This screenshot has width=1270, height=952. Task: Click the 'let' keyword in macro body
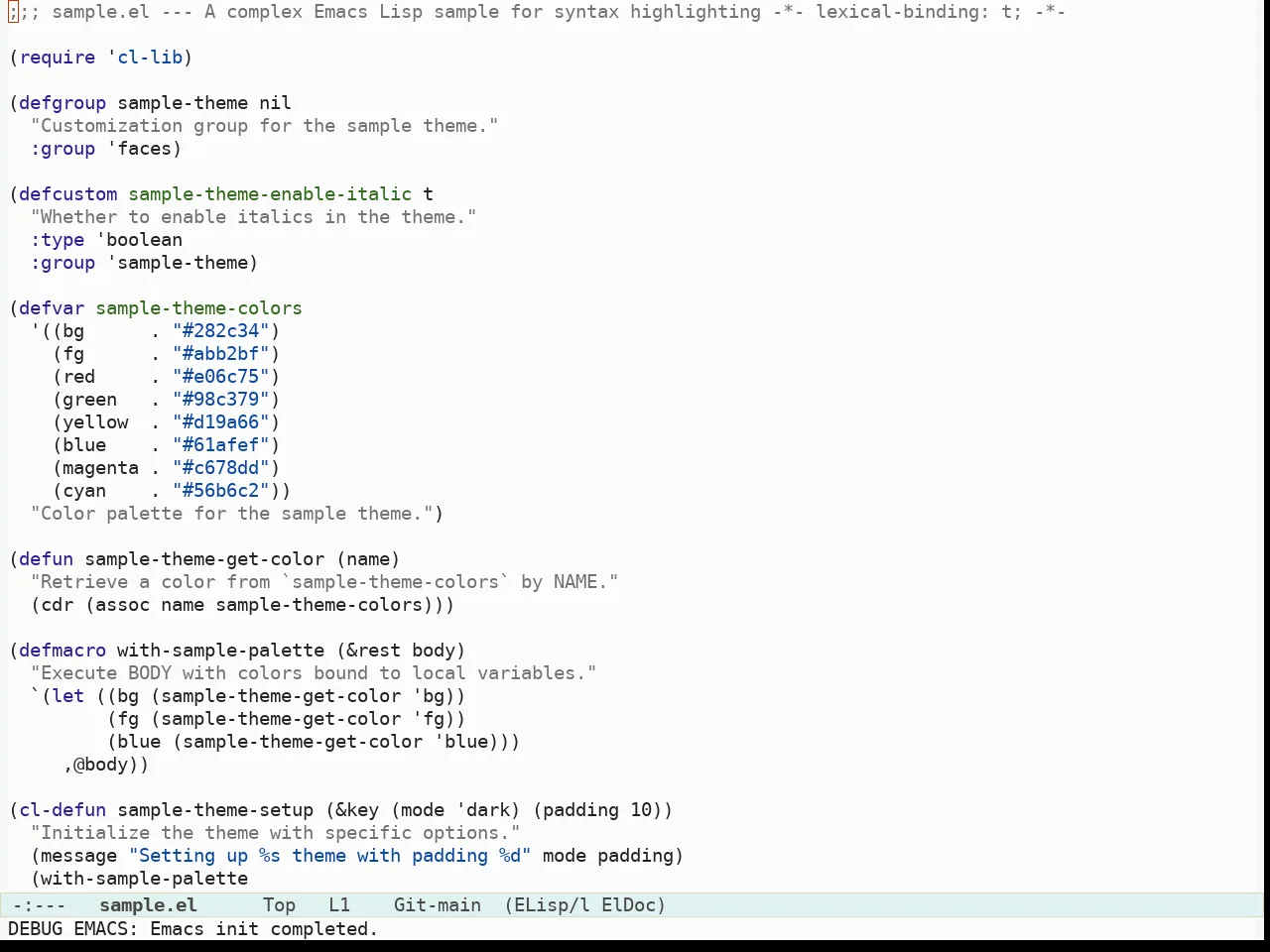coord(68,696)
